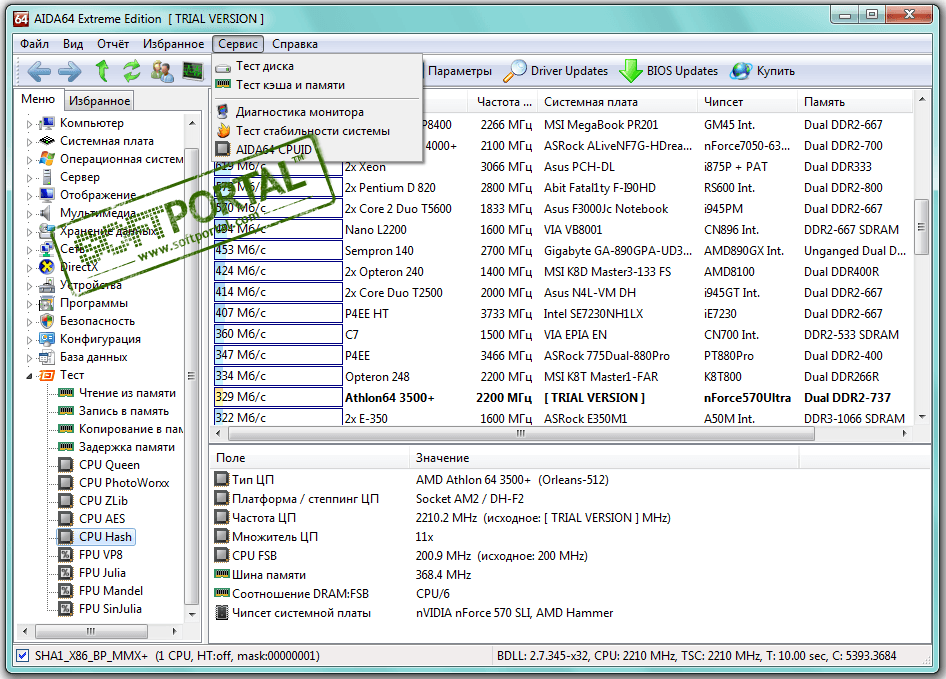
Task: Click the Параметры toolbar button
Action: click(x=460, y=71)
